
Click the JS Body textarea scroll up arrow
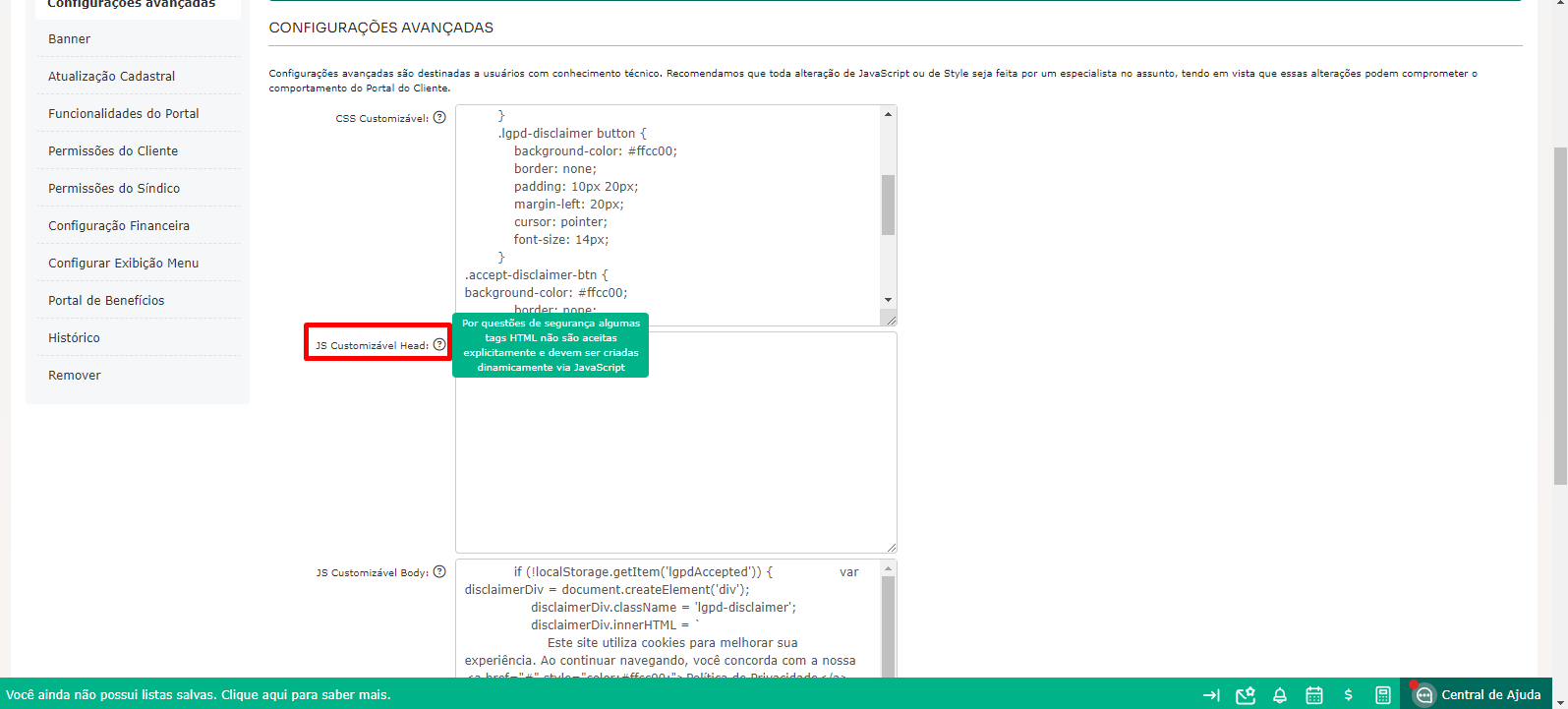click(x=888, y=568)
